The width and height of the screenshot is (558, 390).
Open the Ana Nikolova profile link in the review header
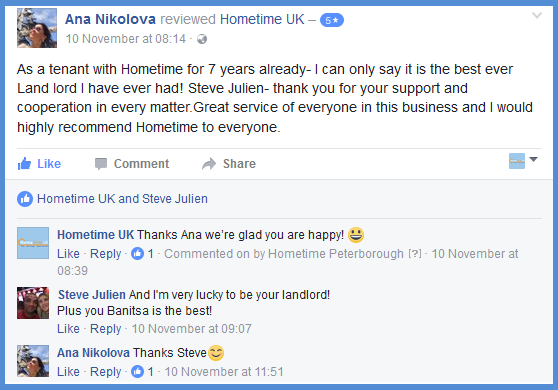pos(110,19)
